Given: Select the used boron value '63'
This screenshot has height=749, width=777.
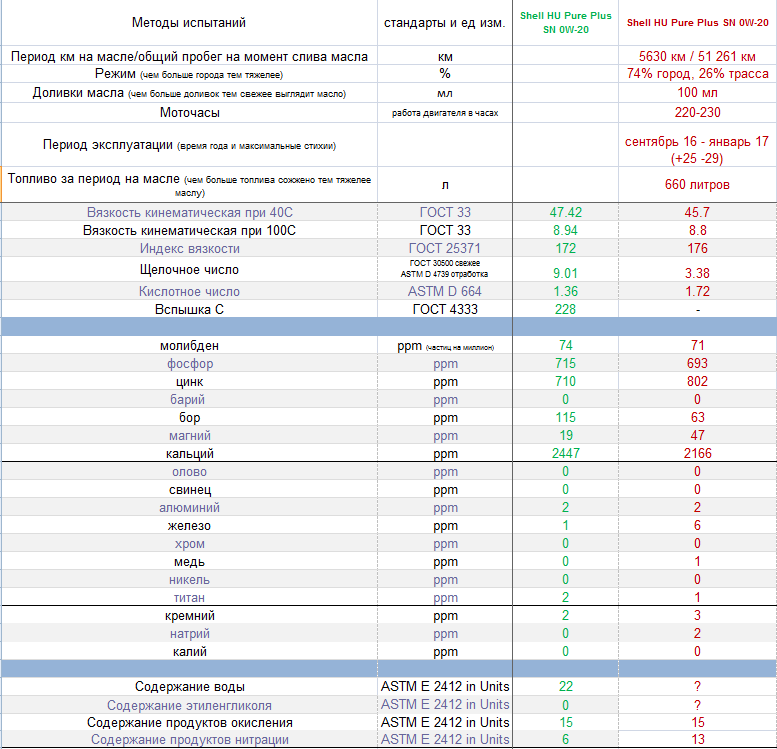Looking at the screenshot, I should 697,418.
